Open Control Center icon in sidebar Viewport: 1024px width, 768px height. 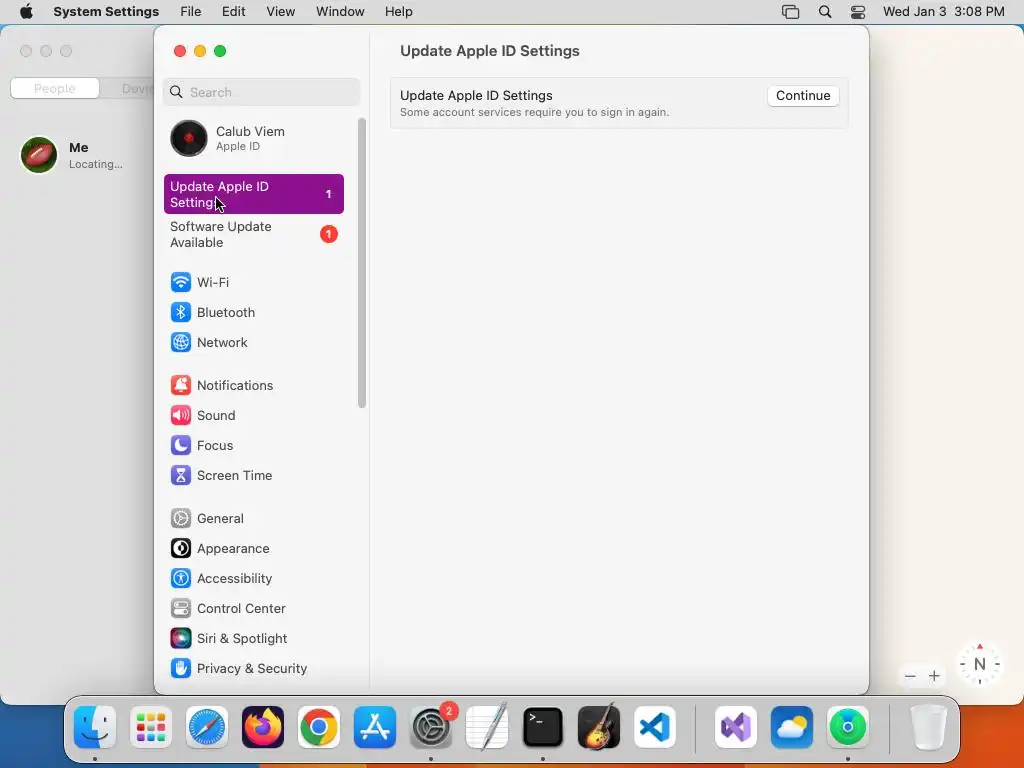(181, 609)
